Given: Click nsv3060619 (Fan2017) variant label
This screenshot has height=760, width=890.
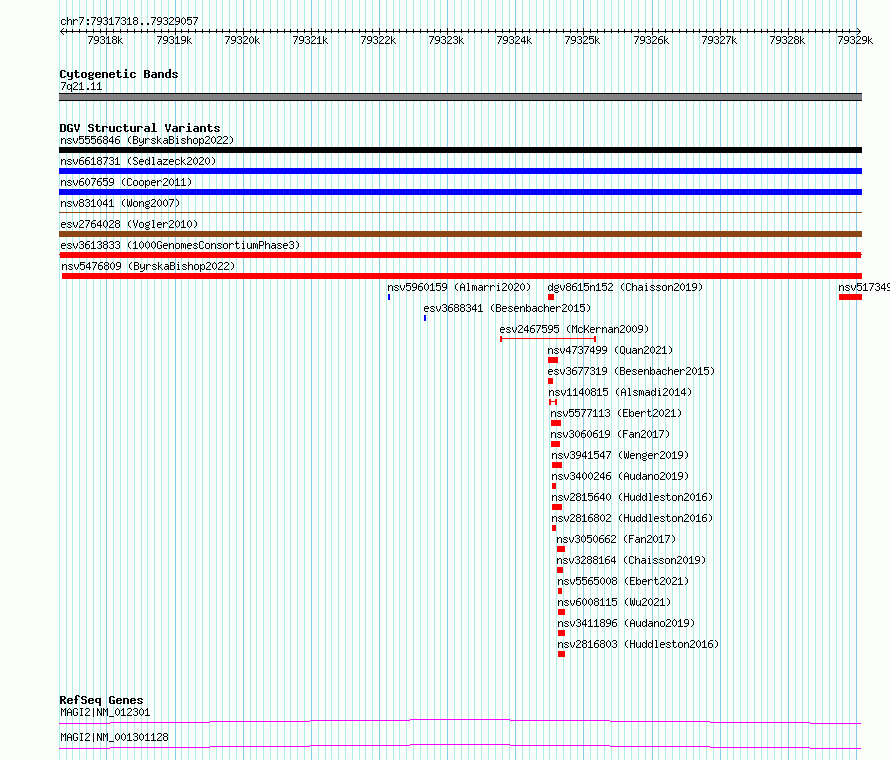Looking at the screenshot, I should [610, 434].
